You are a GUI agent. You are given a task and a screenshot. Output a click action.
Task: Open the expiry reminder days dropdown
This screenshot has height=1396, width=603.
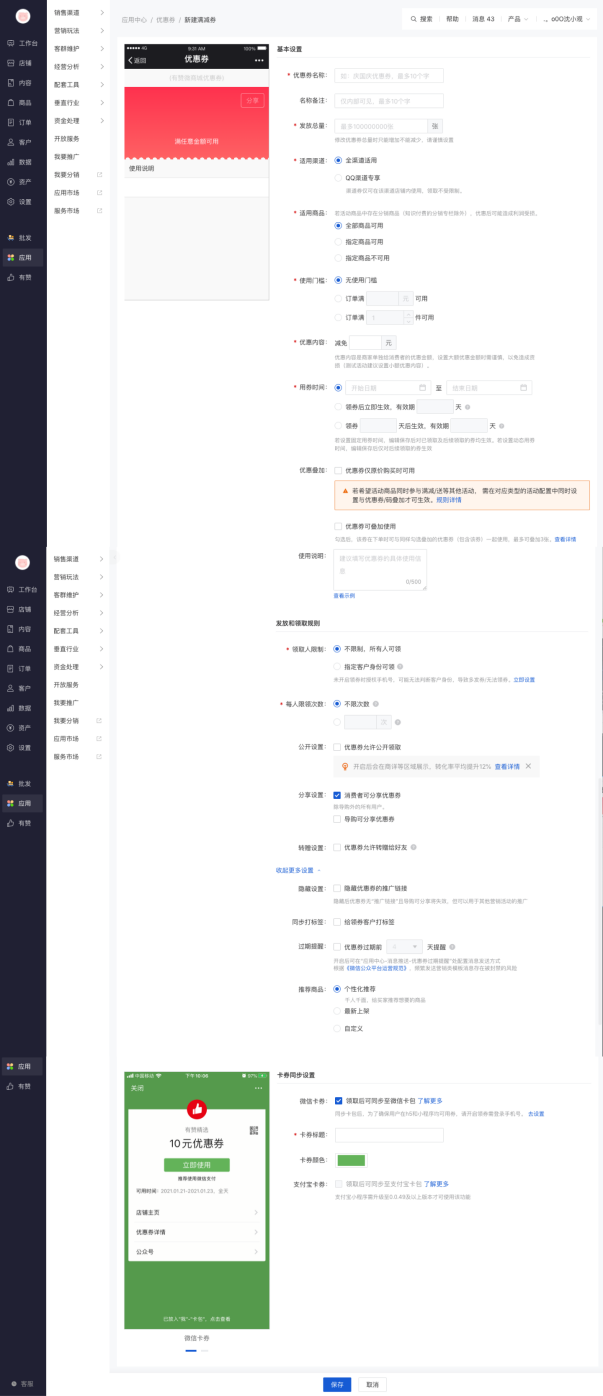tap(404, 944)
